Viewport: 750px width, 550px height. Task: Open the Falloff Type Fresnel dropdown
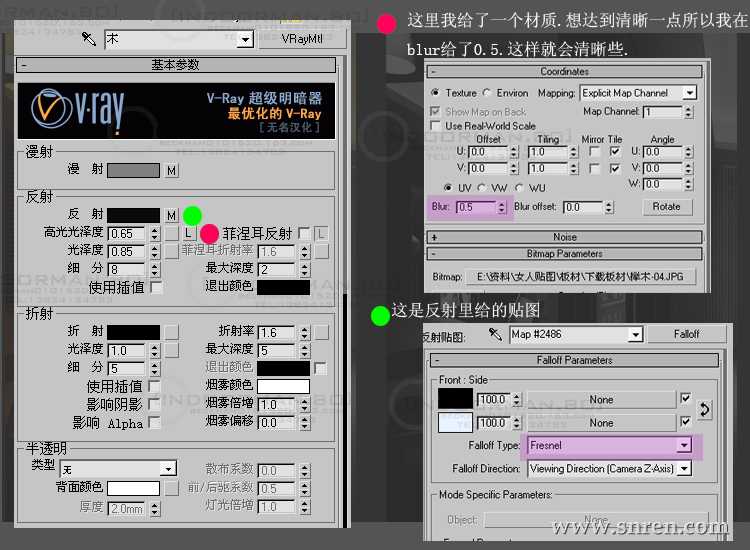pos(684,445)
